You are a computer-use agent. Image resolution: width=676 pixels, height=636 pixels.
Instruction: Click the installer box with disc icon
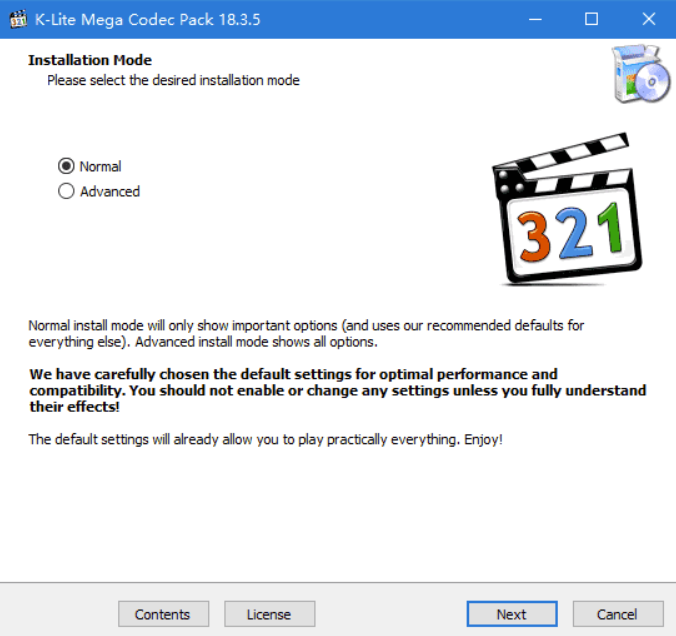pos(641,73)
